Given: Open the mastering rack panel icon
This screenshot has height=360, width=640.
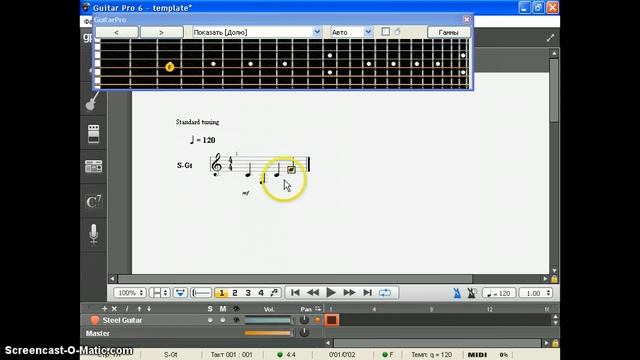Looking at the screenshot, I should pos(93,167).
